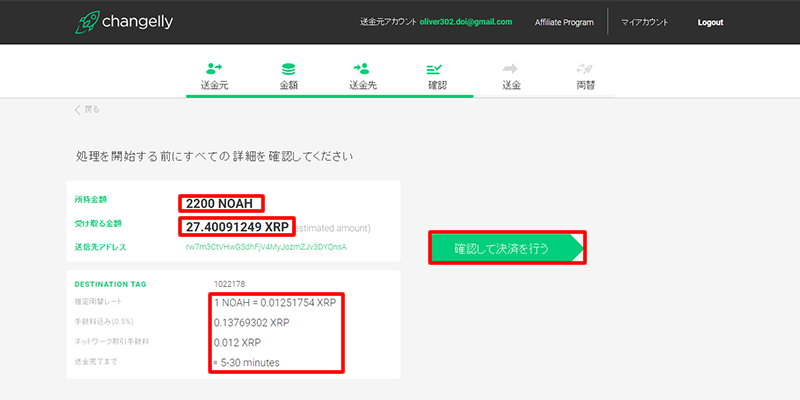Open マイアカウント in the header
800x400 pixels.
point(644,22)
